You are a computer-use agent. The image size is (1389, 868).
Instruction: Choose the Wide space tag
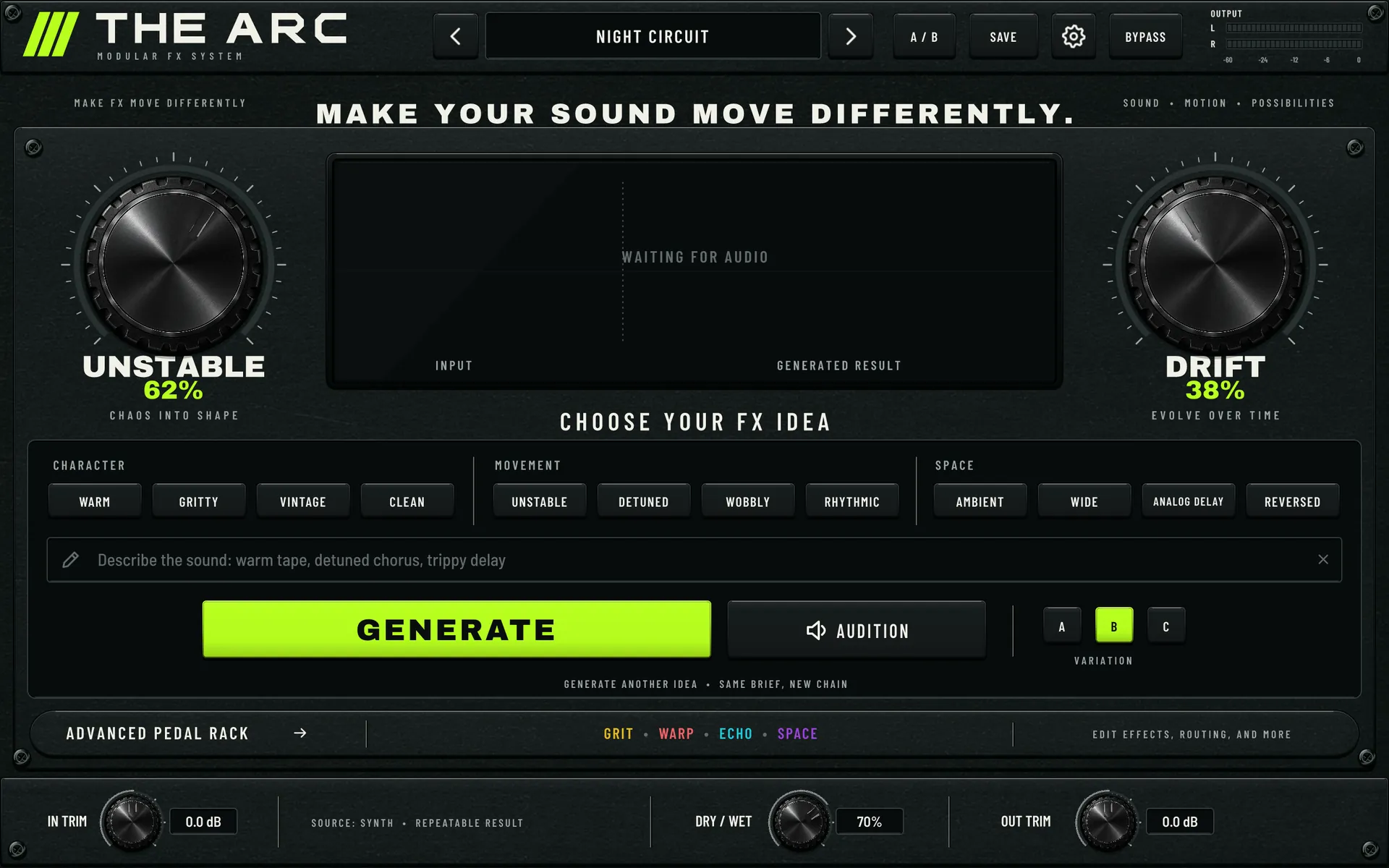click(1084, 501)
